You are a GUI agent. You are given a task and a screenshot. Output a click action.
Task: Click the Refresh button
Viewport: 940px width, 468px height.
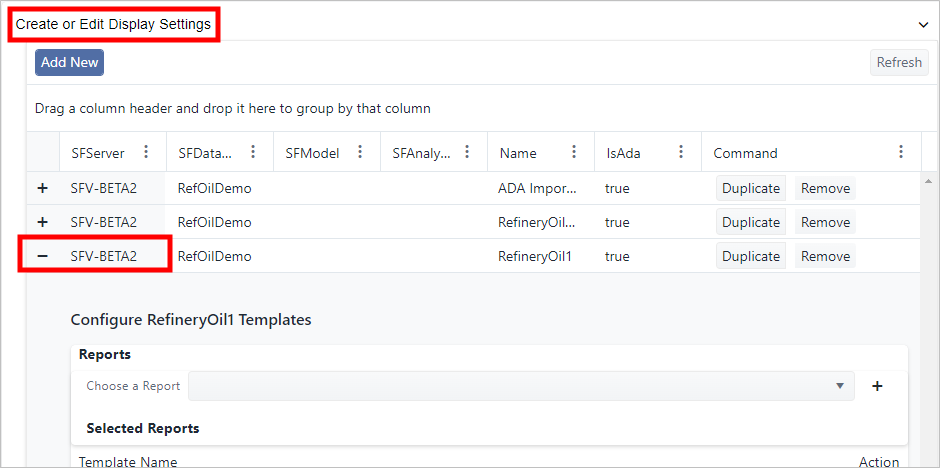tap(898, 62)
